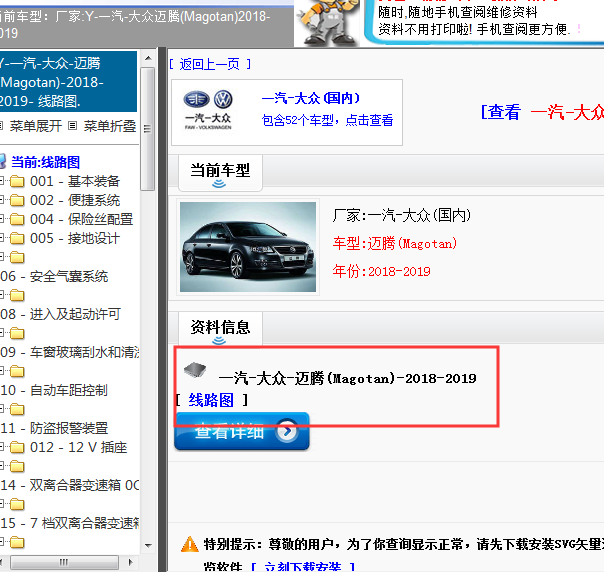The height and width of the screenshot is (572, 604).
Task: Open folder 012 - 12 V 插座
Action: click(x=79, y=447)
